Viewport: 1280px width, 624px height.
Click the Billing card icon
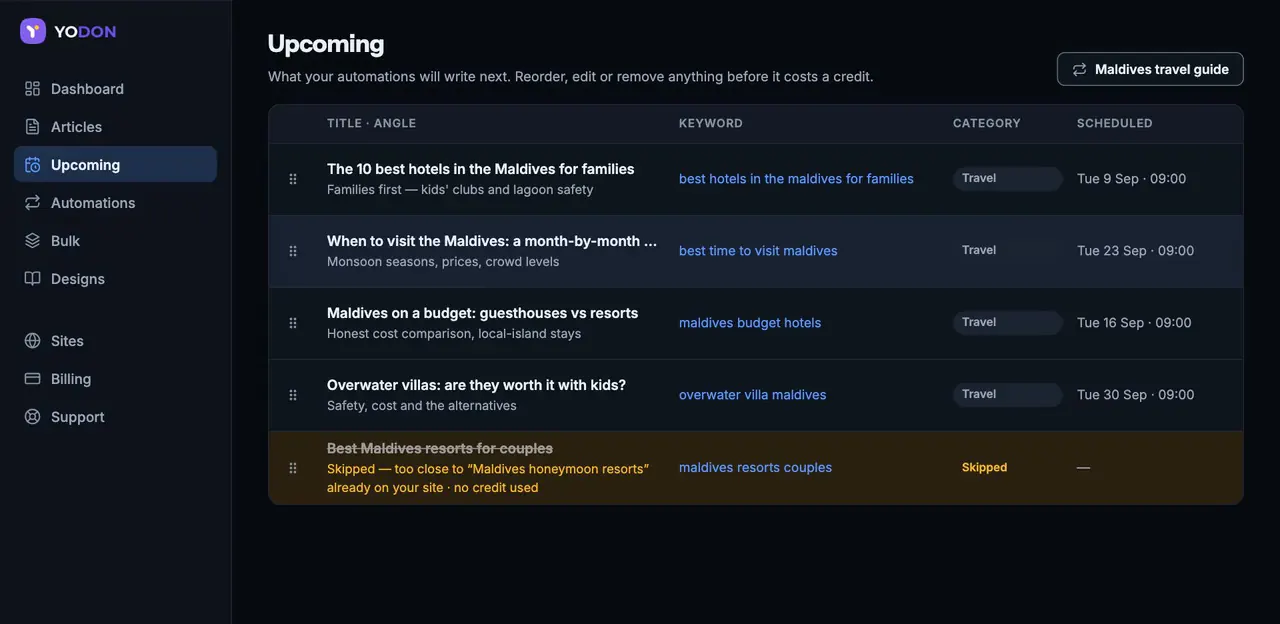tap(33, 379)
